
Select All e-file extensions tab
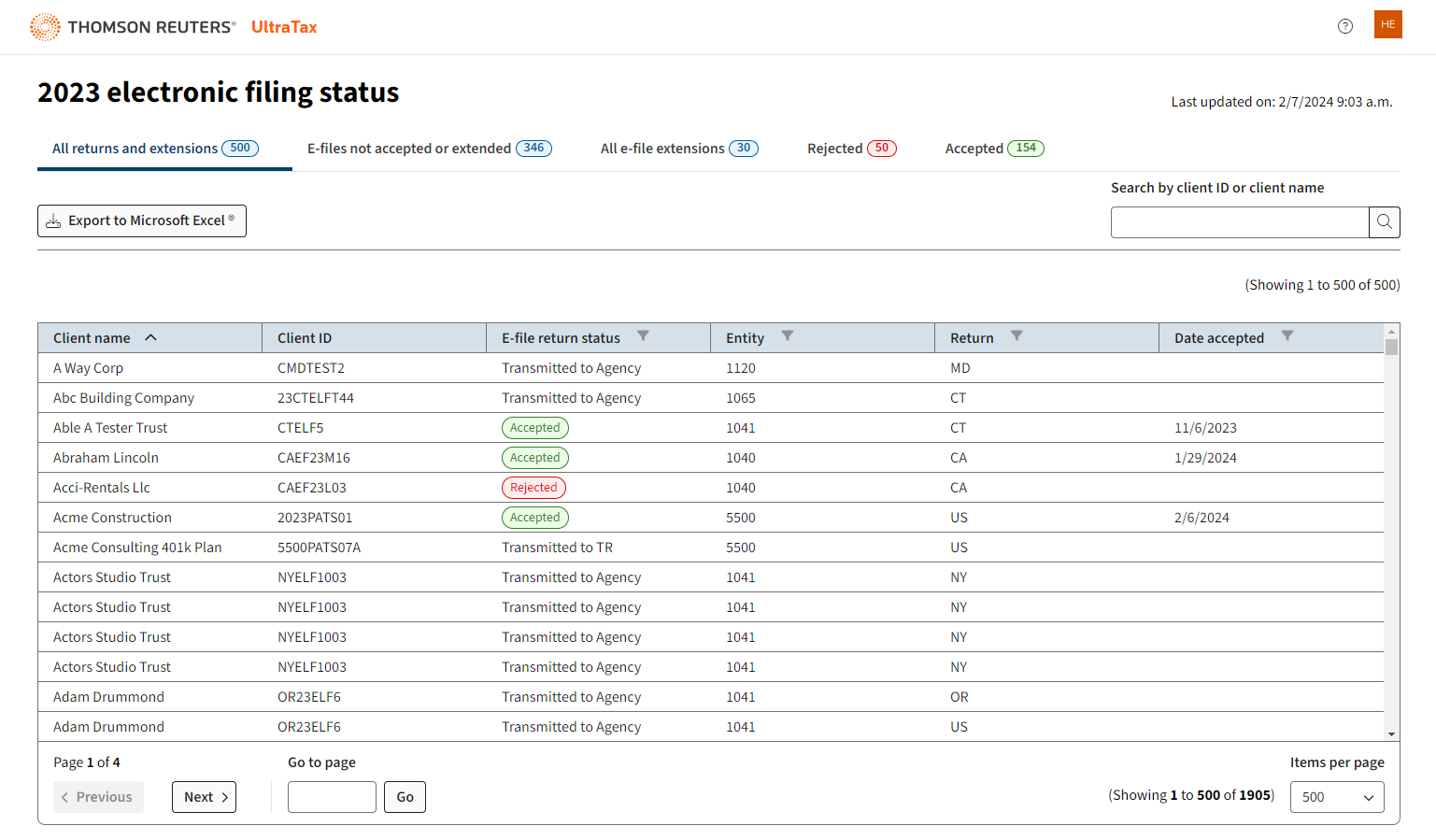click(x=678, y=149)
